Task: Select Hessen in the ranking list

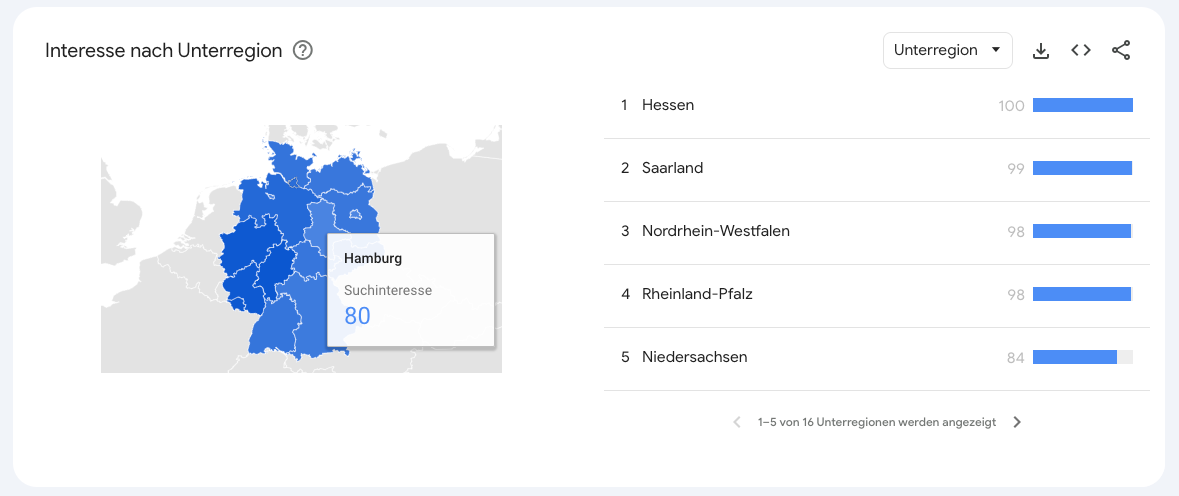Action: pyautogui.click(x=876, y=106)
